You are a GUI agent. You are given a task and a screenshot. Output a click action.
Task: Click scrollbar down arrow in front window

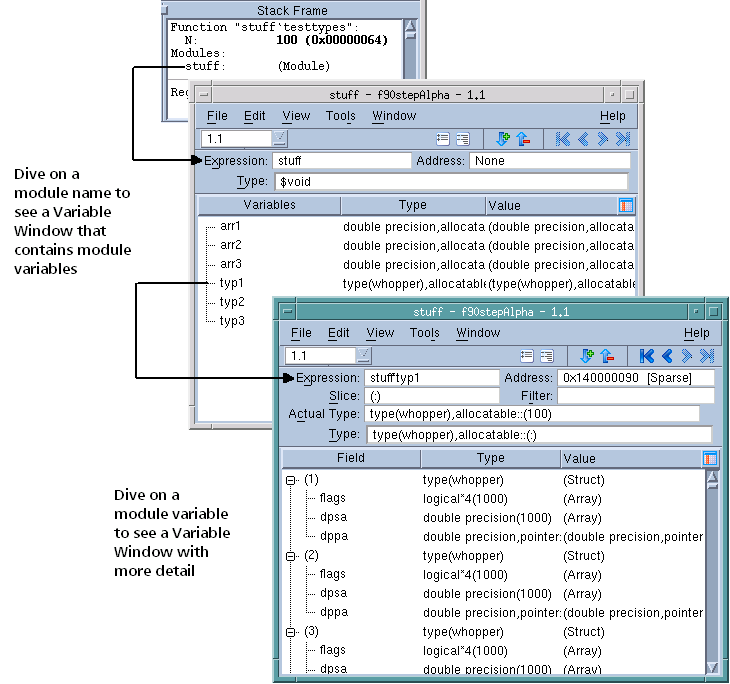point(712,667)
